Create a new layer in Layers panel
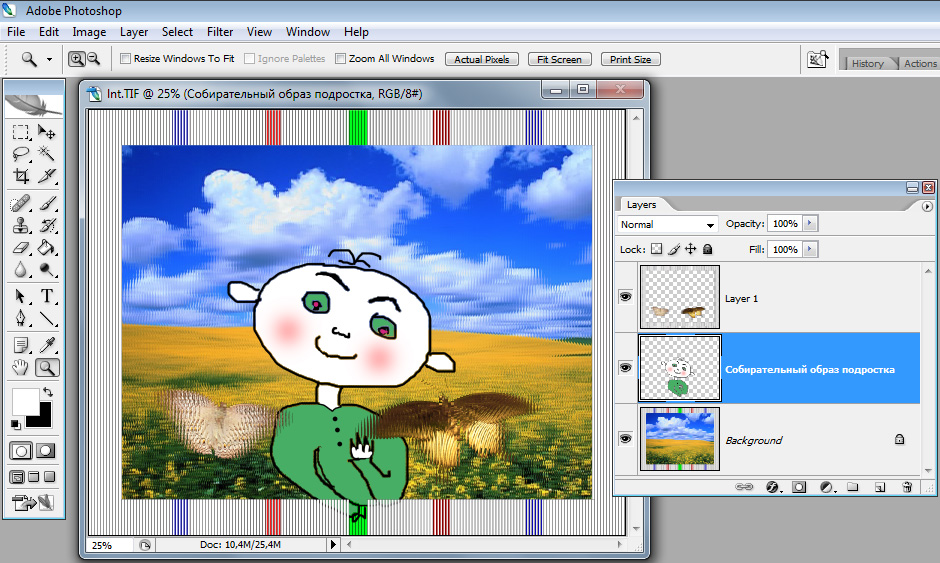 [879, 487]
